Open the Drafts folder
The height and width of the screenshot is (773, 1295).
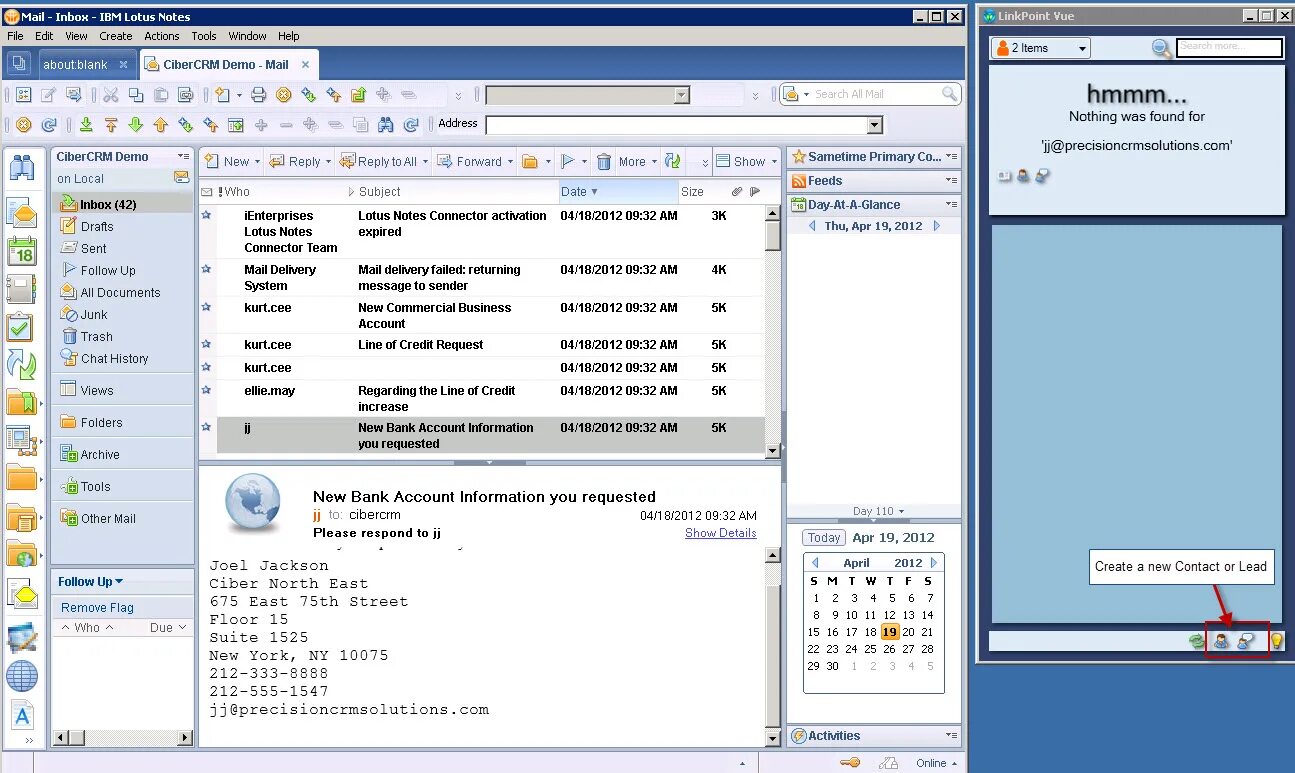coord(97,227)
